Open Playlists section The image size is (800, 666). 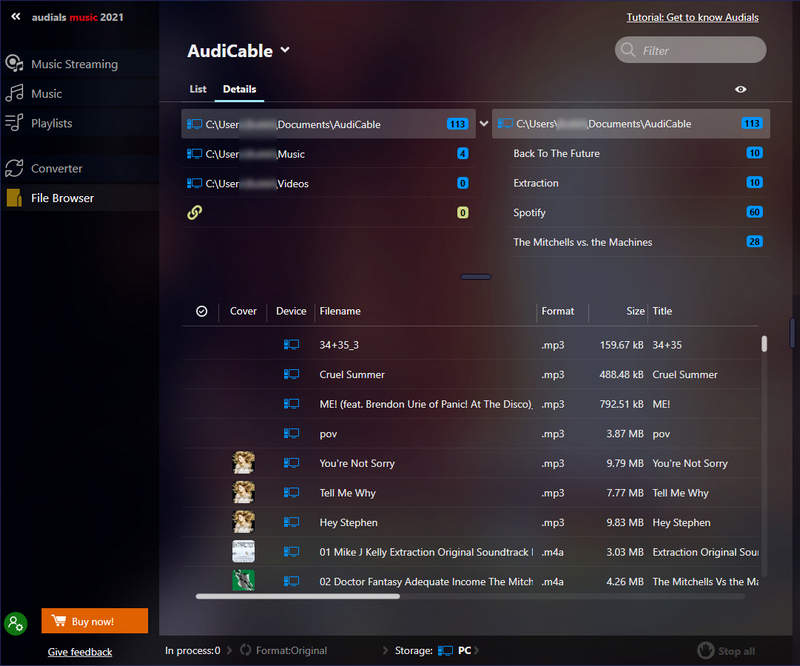pos(52,123)
